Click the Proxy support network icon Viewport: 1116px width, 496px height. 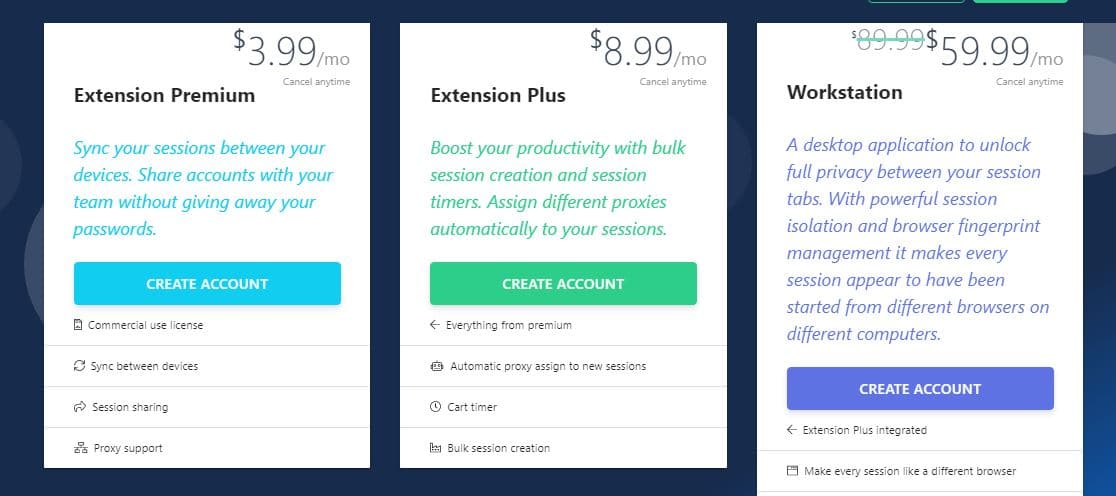(x=80, y=448)
